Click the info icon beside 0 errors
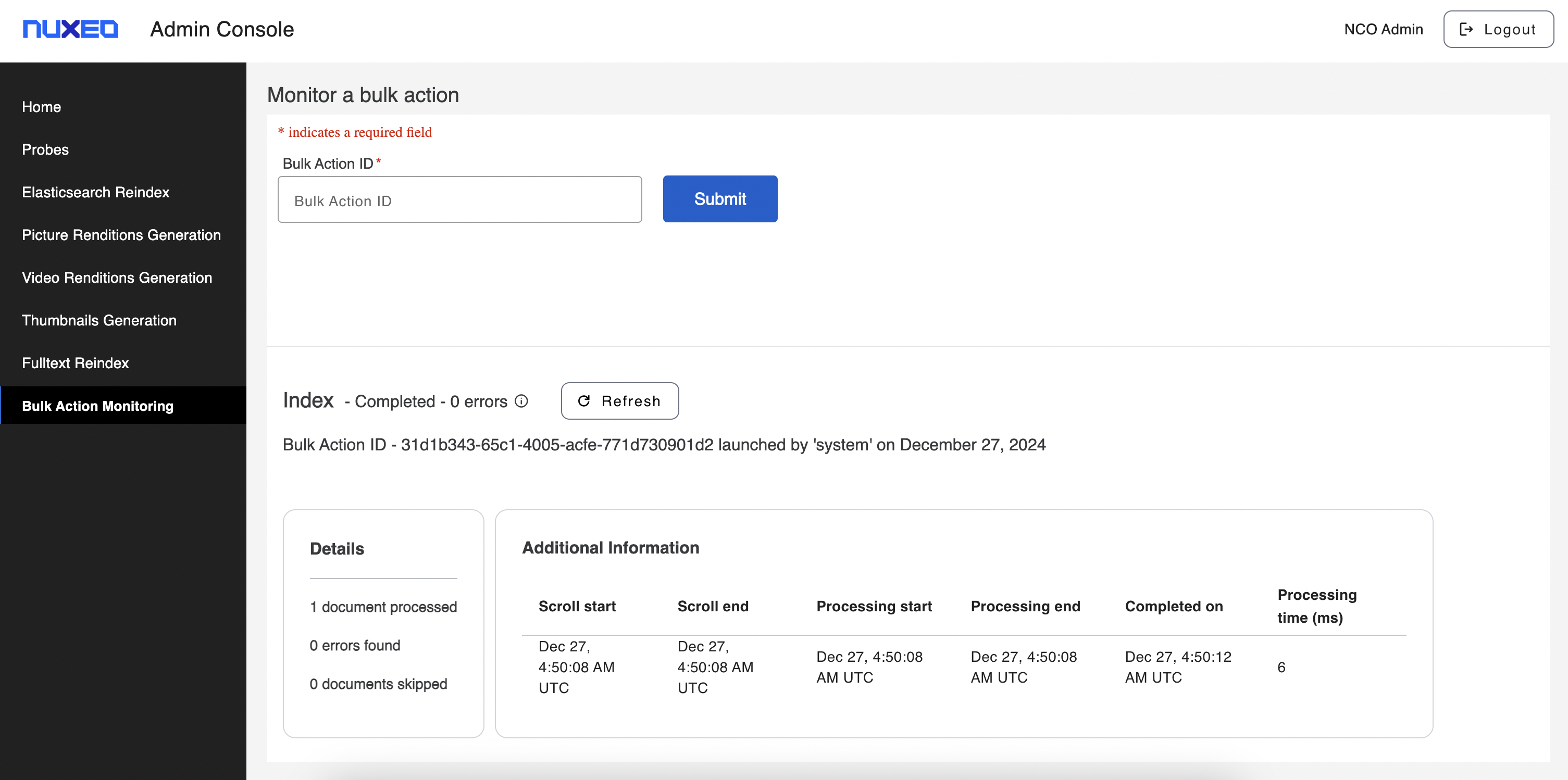The width and height of the screenshot is (1568, 780). coord(521,401)
